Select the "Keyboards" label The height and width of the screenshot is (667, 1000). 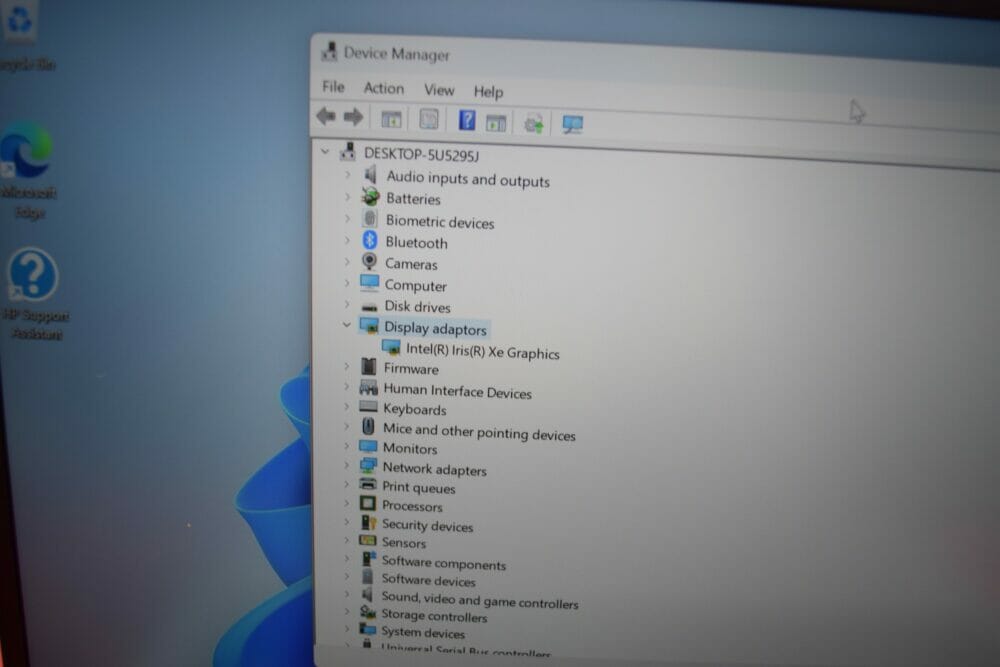[x=415, y=409]
